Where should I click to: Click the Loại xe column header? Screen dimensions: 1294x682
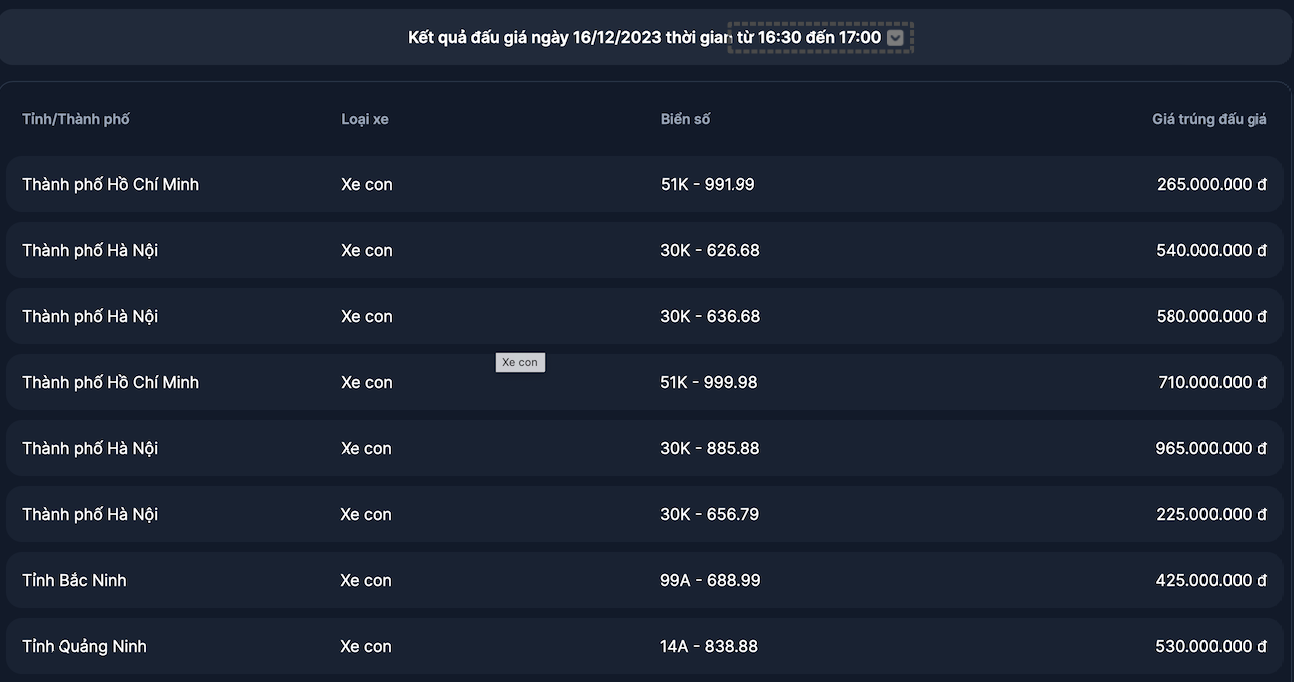(365, 119)
